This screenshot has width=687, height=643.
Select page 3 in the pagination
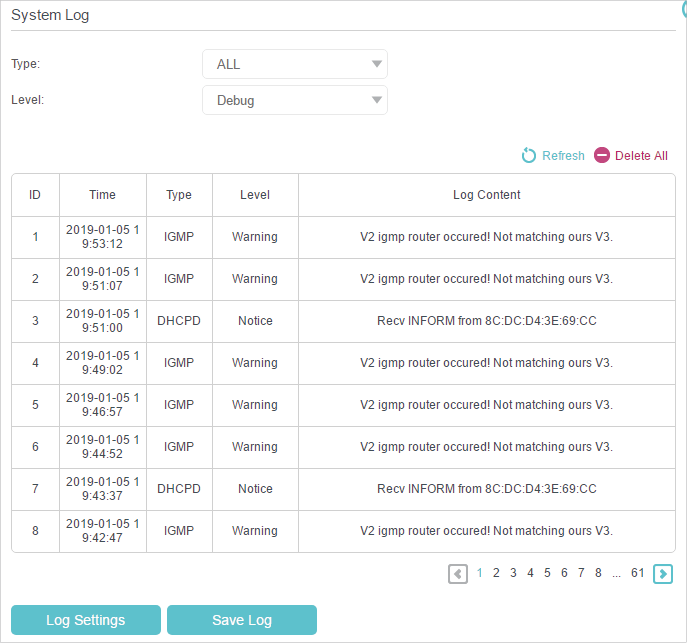point(513,573)
